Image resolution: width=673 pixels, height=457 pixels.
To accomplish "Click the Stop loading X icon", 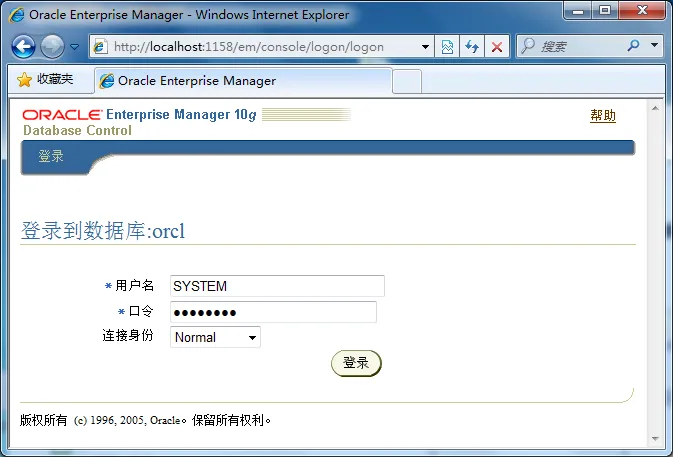I will click(497, 47).
